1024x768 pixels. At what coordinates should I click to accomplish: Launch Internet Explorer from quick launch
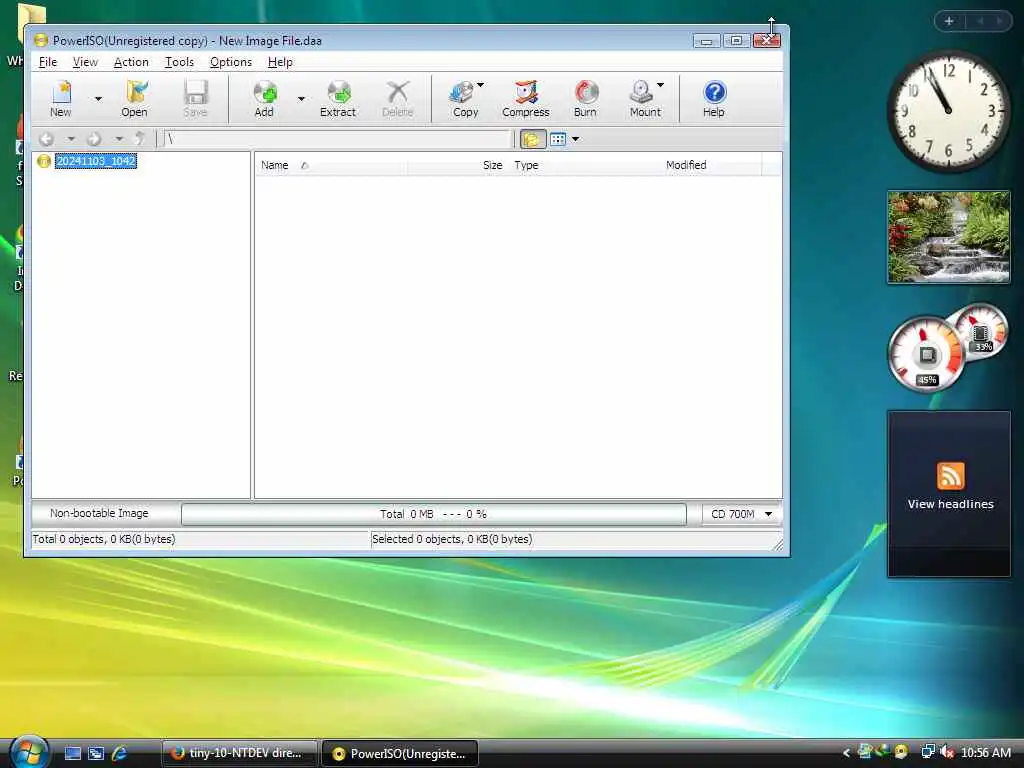point(120,753)
